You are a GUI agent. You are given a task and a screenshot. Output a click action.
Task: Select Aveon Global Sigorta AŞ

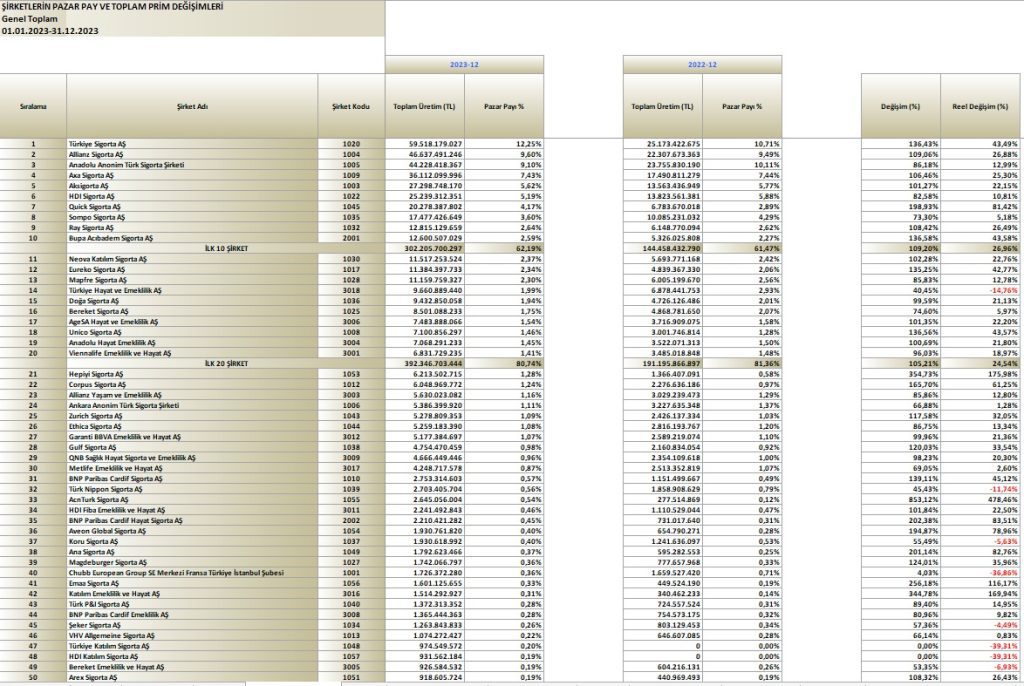pos(107,531)
